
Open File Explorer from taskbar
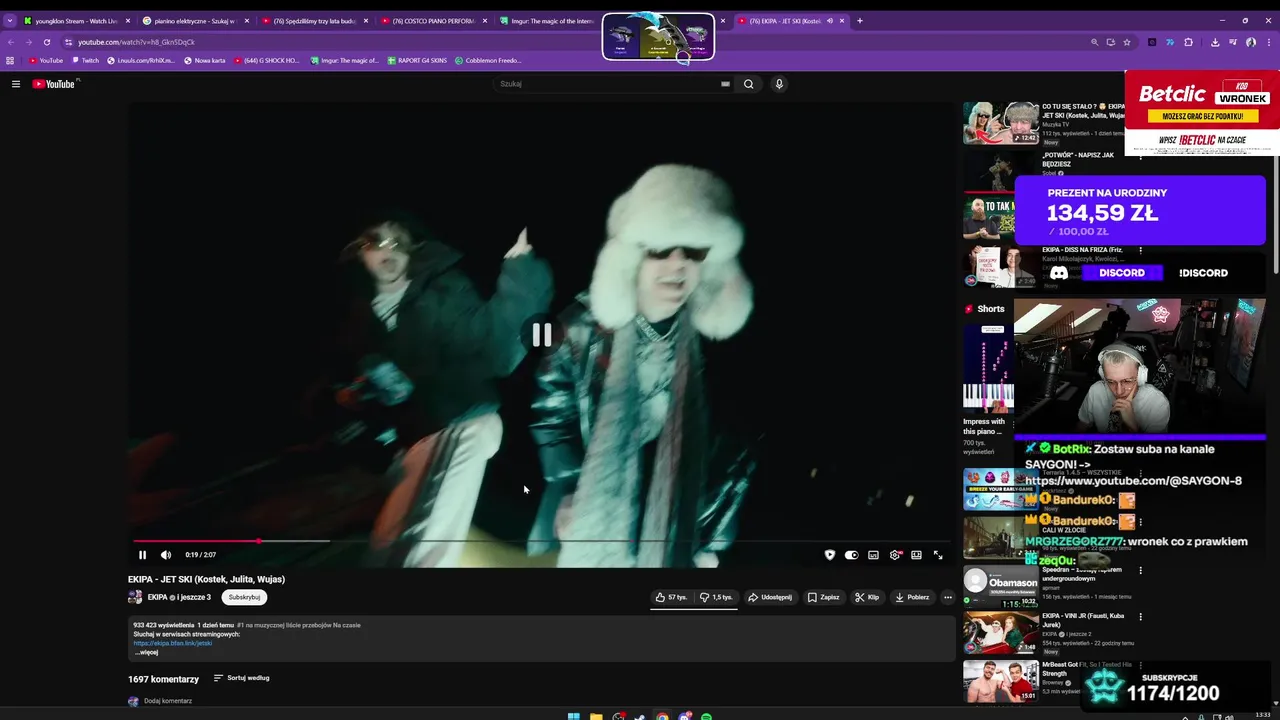[596, 716]
